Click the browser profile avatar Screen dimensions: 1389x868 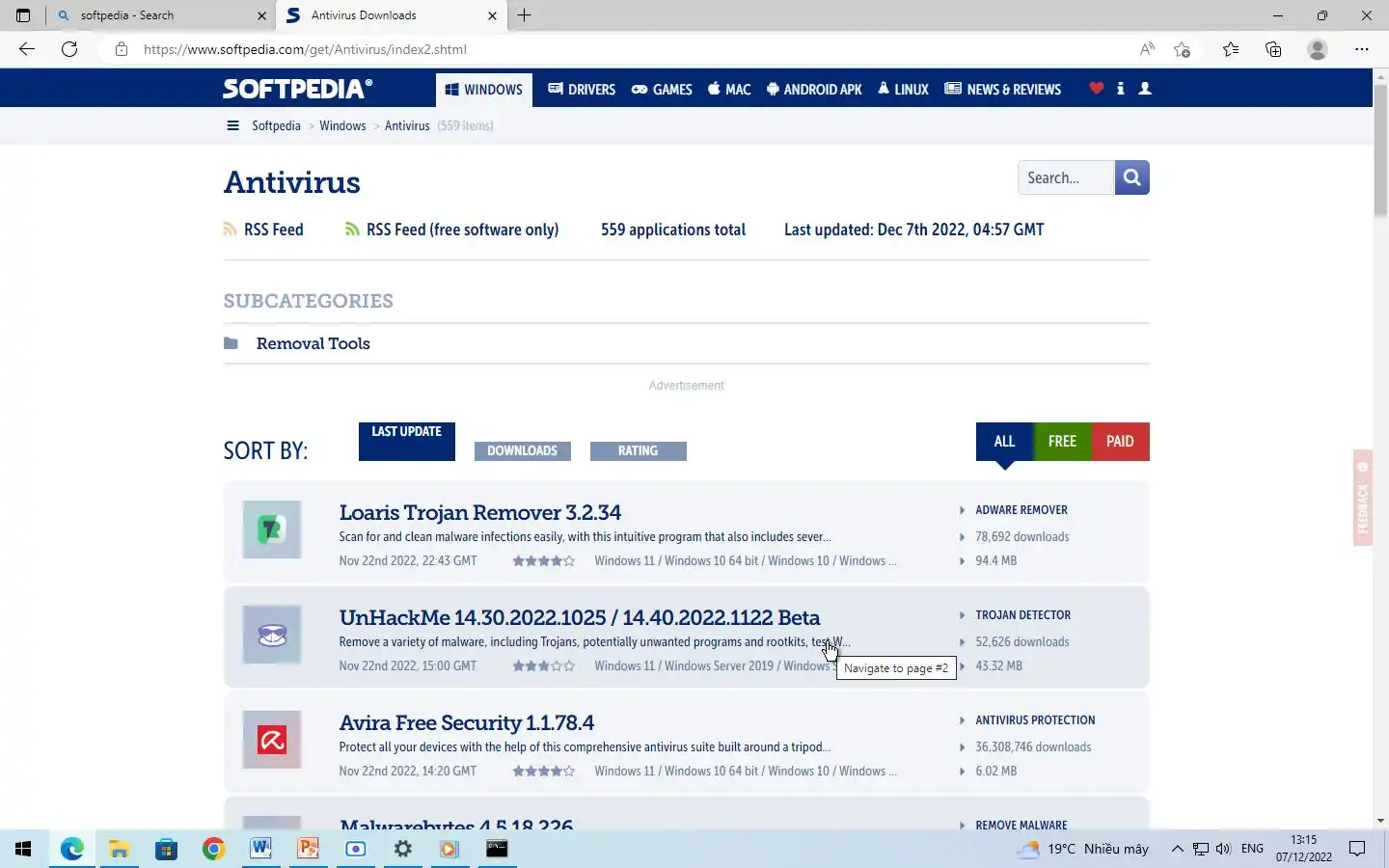pos(1318,49)
